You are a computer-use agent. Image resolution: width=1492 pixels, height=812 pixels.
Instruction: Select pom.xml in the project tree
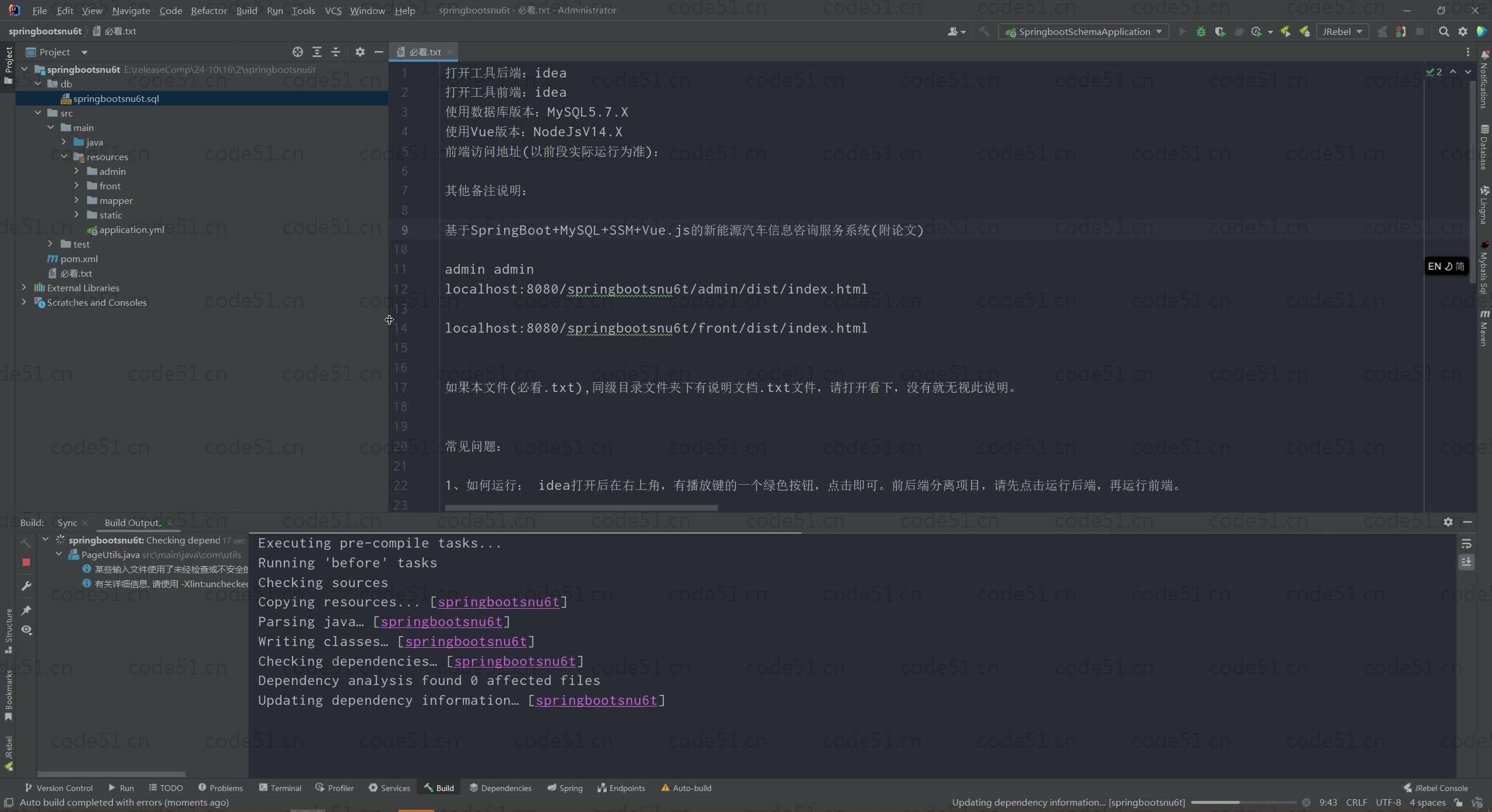tap(79, 259)
